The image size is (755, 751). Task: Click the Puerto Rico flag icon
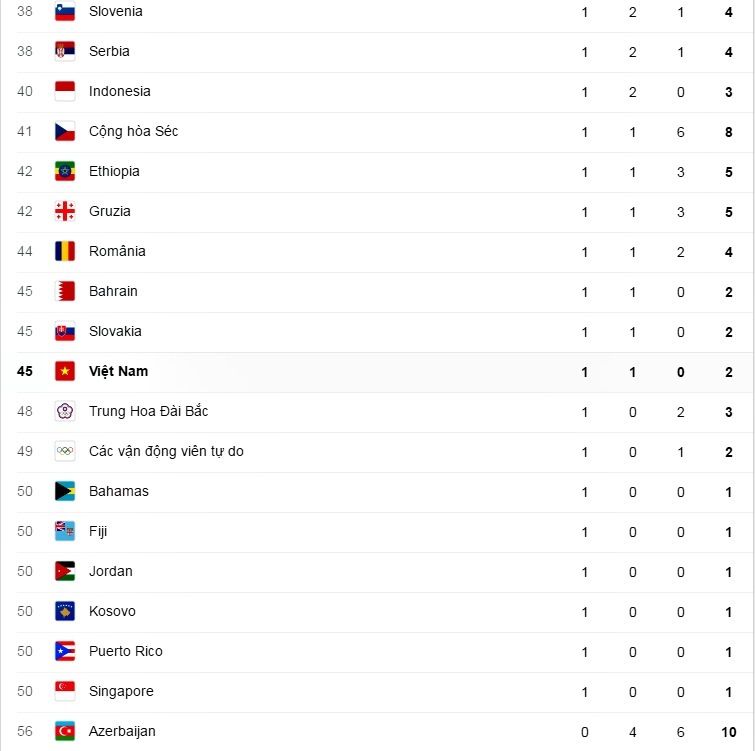coord(65,652)
